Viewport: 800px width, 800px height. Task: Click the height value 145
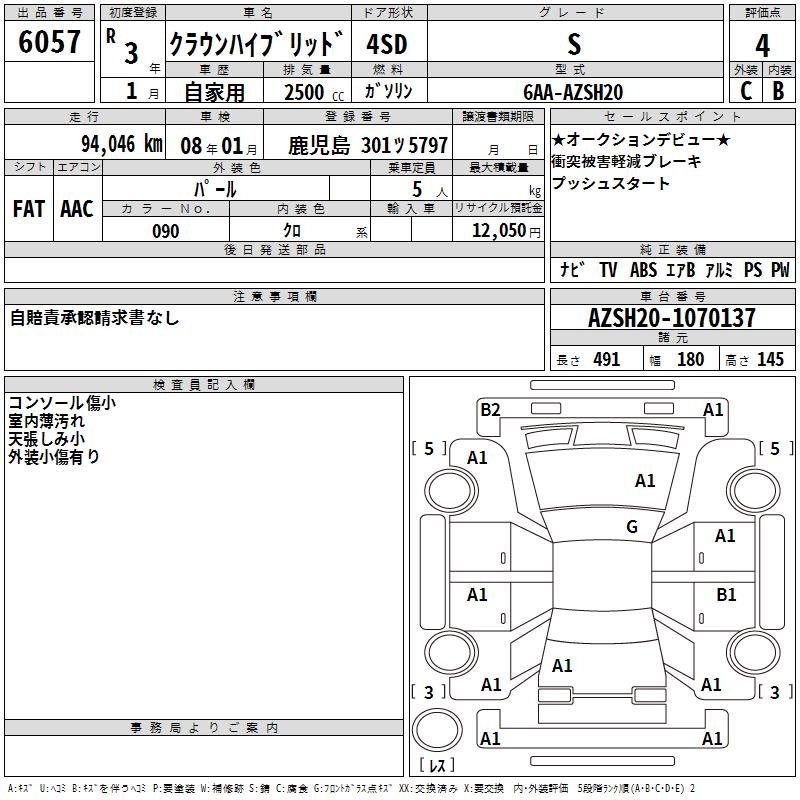(x=770, y=359)
